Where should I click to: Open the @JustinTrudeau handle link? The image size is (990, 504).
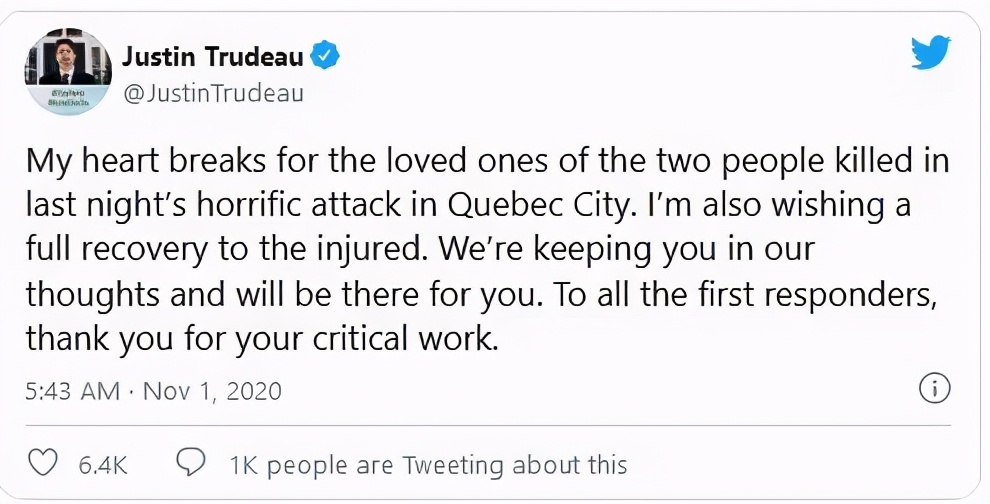click(x=213, y=93)
